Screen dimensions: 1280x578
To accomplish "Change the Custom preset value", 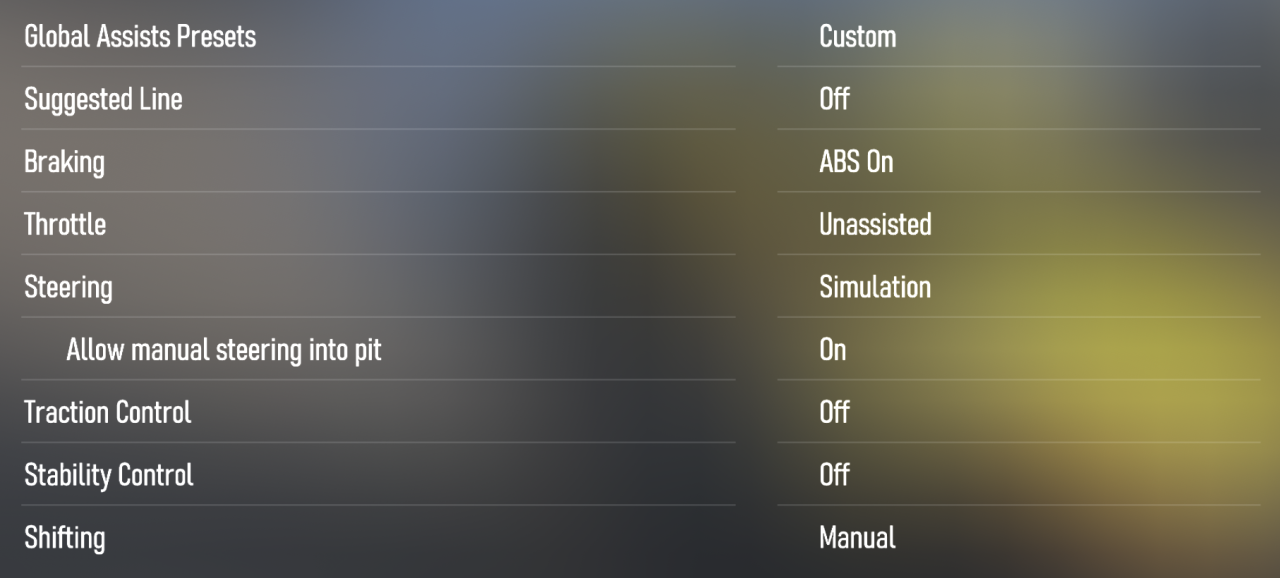I will click(x=857, y=37).
